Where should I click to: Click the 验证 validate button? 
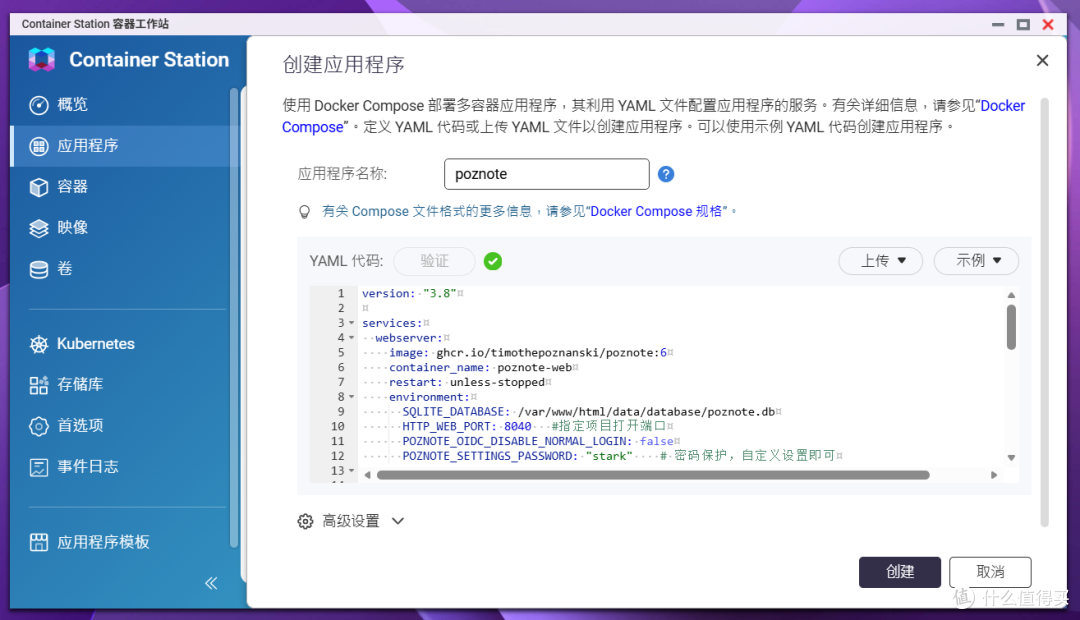(434, 261)
